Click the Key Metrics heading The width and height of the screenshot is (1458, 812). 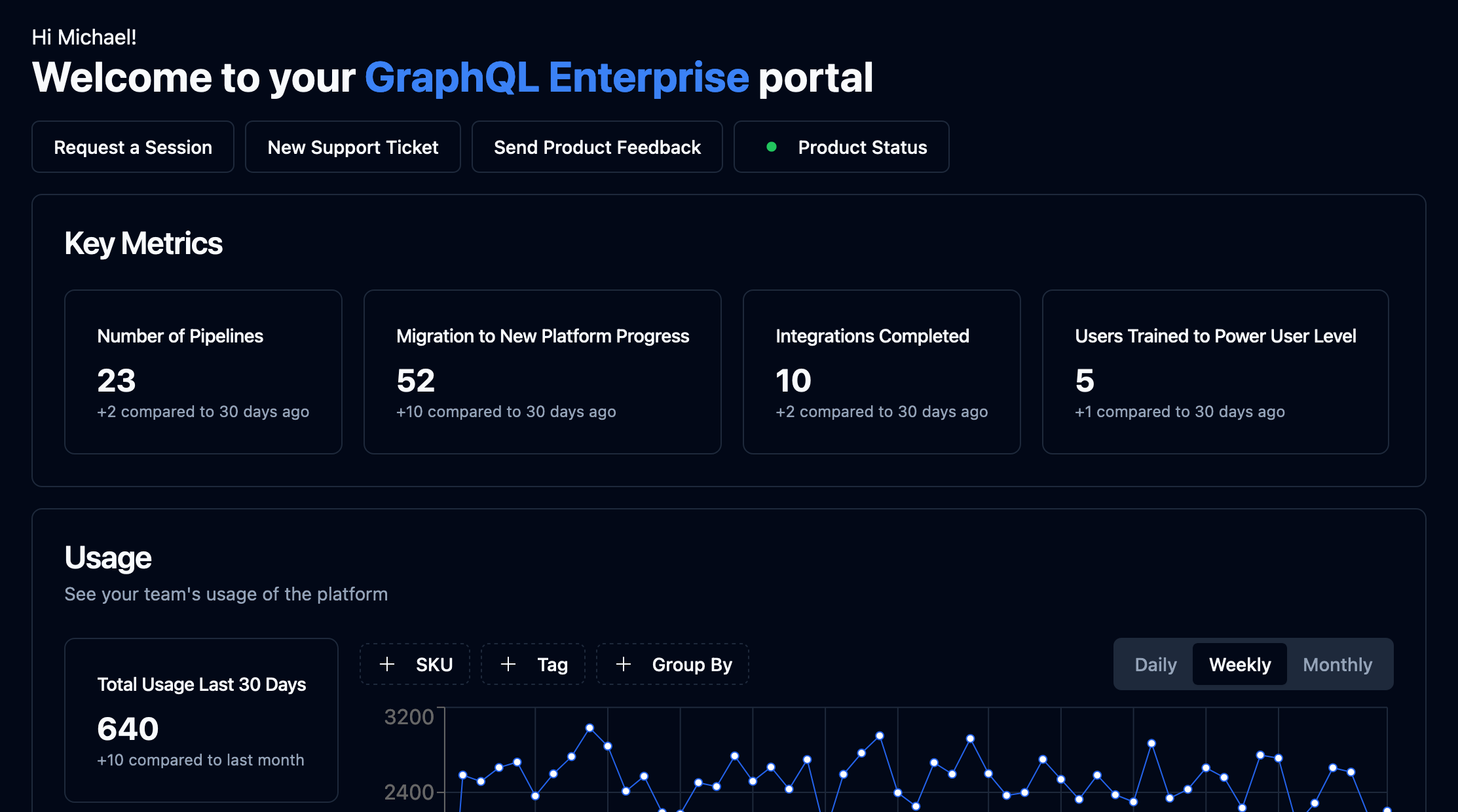pyautogui.click(x=143, y=244)
